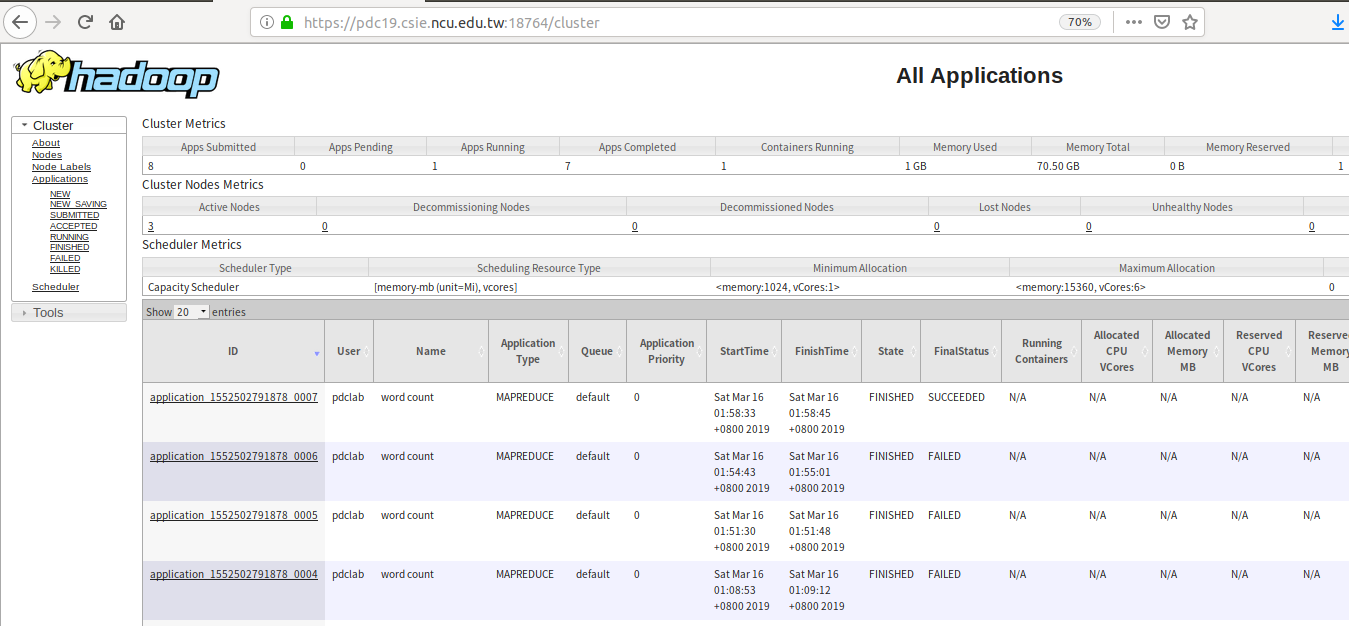
Task: Open the browser downloads arrow icon
Action: (x=1338, y=22)
